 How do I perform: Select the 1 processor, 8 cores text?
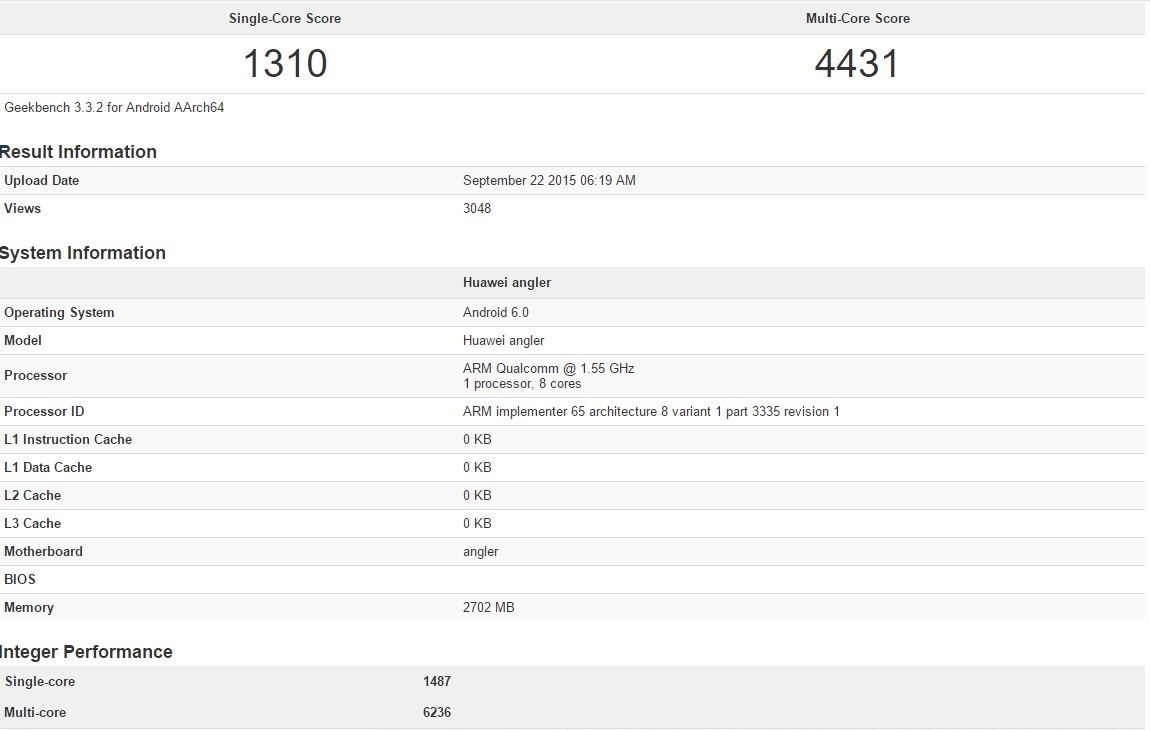[521, 384]
